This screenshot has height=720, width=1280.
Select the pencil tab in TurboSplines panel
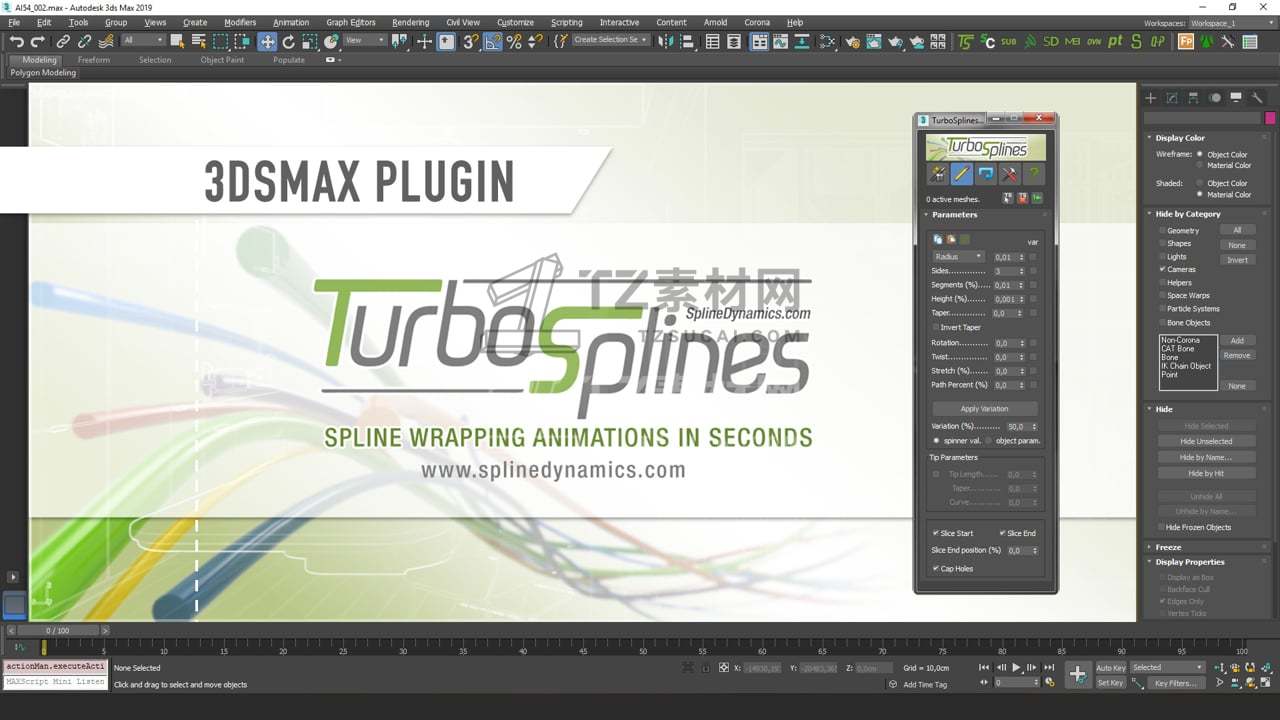pyautogui.click(x=961, y=174)
